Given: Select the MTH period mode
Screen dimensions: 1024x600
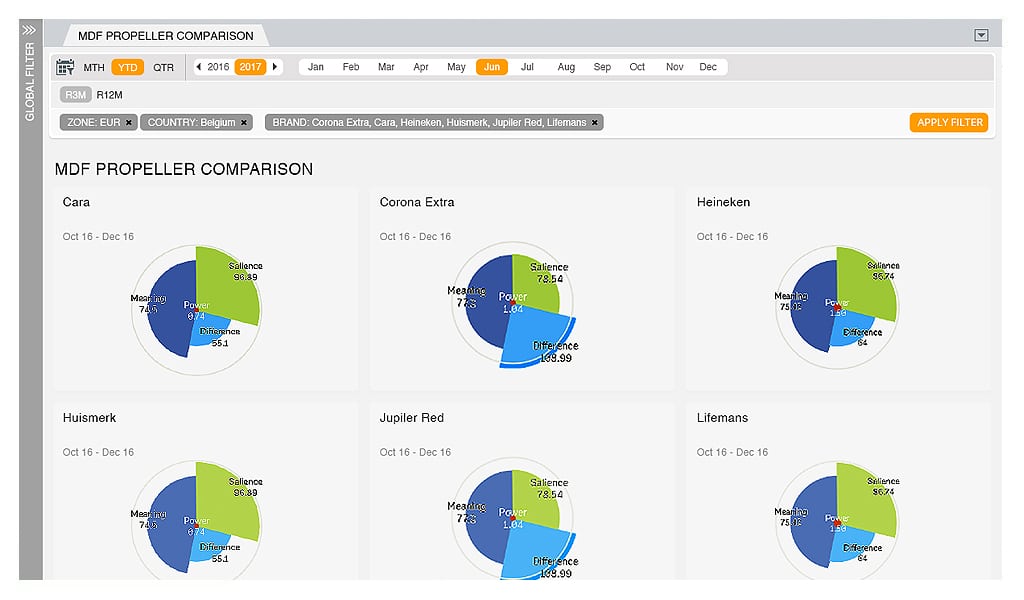Looking at the screenshot, I should point(93,67).
